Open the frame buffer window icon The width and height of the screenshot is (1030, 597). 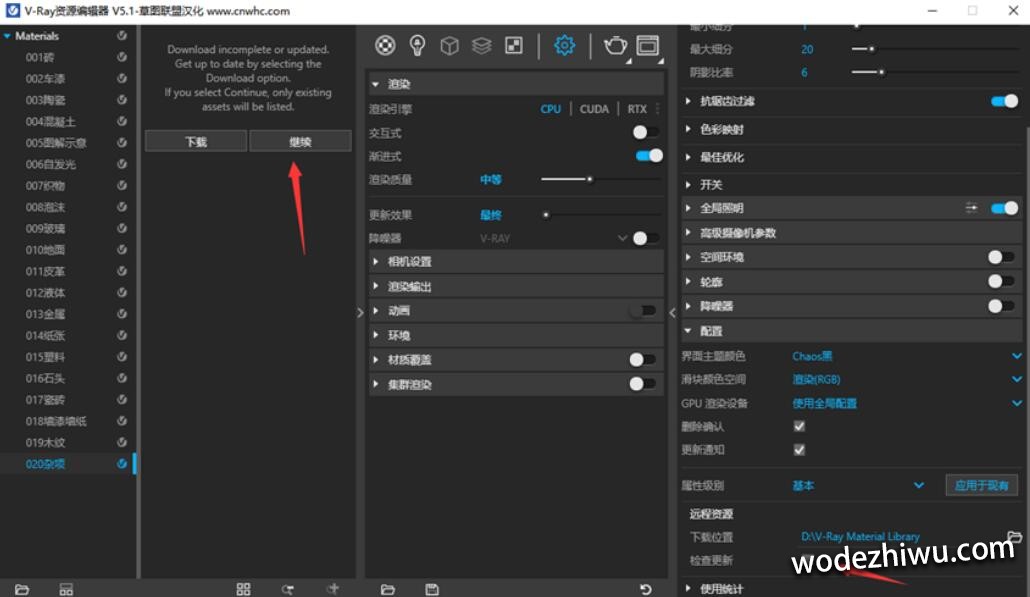pyautogui.click(x=648, y=45)
